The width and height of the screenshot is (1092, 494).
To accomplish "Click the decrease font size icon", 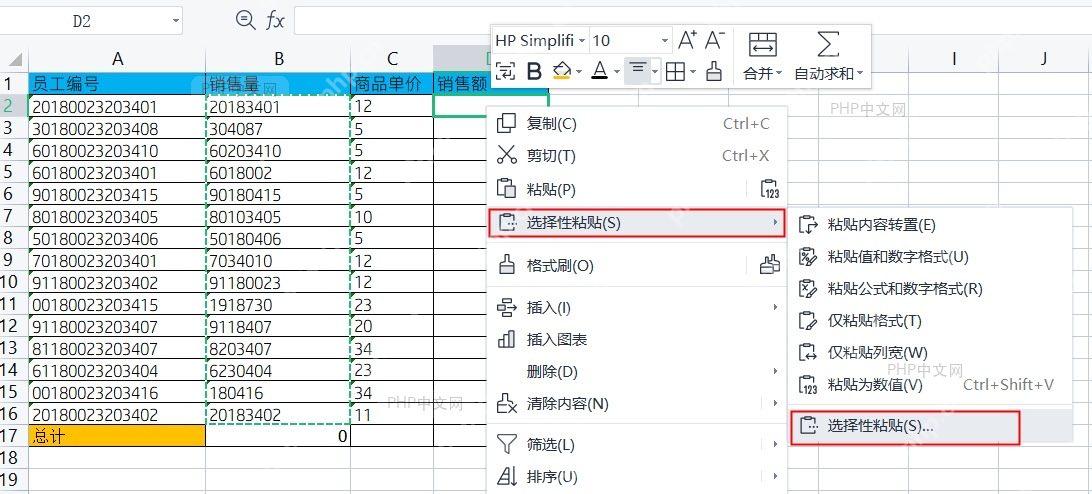I will coord(715,40).
